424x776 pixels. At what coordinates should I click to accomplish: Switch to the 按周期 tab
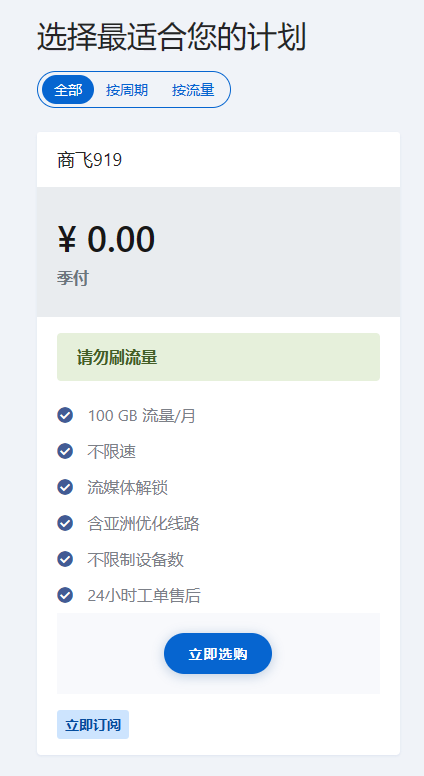coord(127,90)
